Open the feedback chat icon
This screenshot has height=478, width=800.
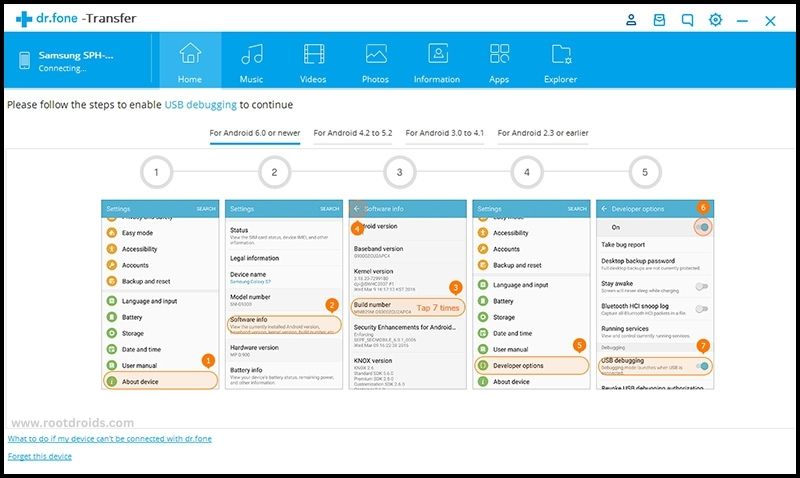click(x=687, y=20)
